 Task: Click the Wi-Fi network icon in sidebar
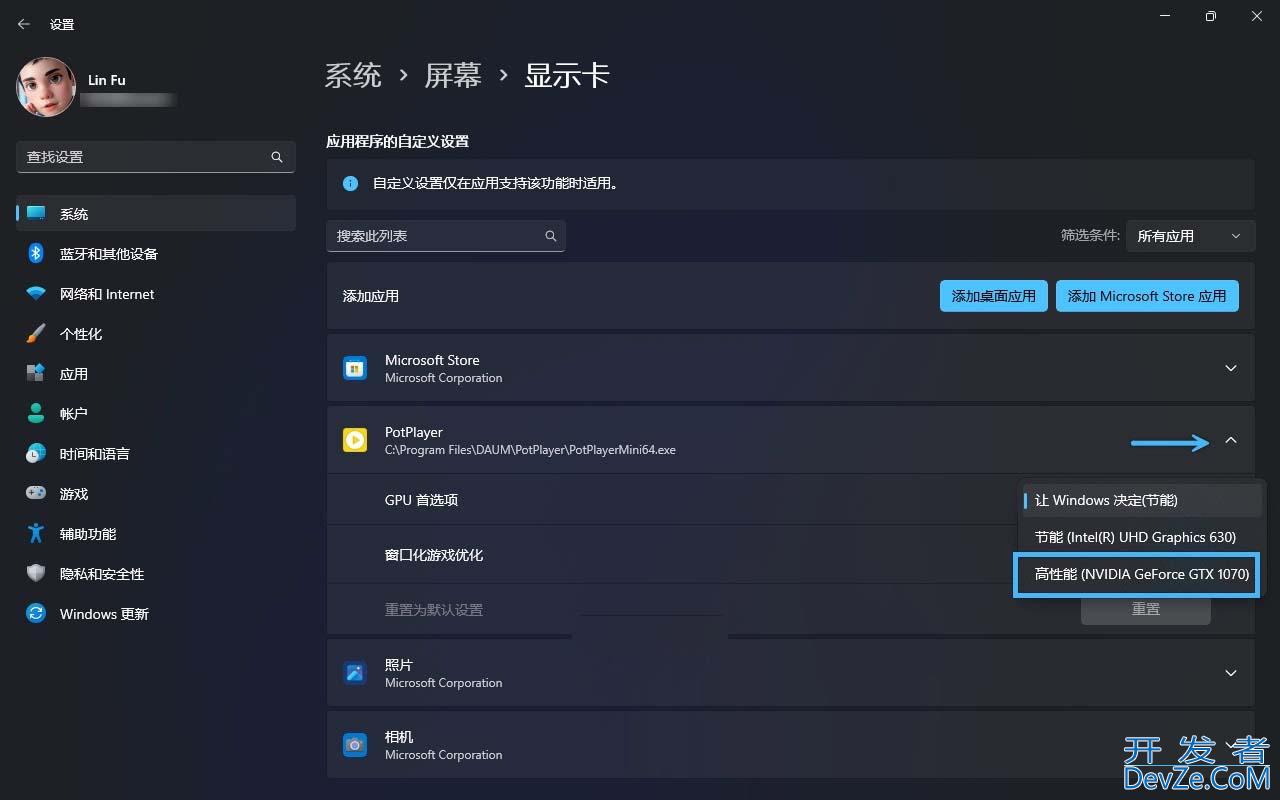pyautogui.click(x=36, y=294)
